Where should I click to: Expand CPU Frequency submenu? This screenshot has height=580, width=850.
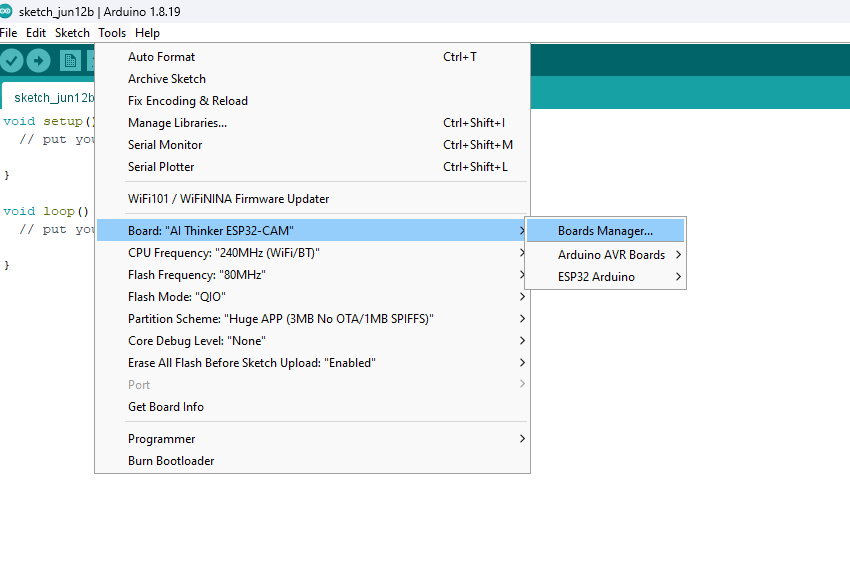312,253
